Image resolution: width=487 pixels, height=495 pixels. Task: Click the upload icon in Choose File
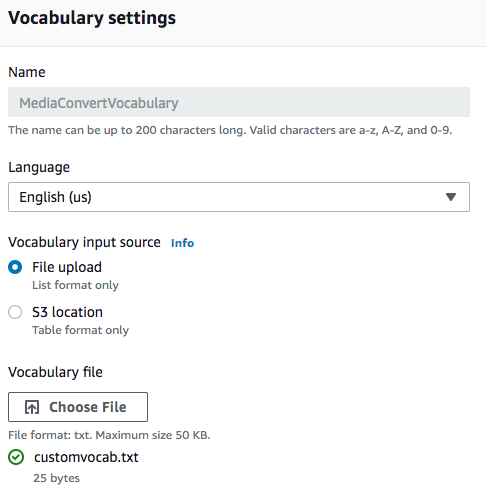32,407
